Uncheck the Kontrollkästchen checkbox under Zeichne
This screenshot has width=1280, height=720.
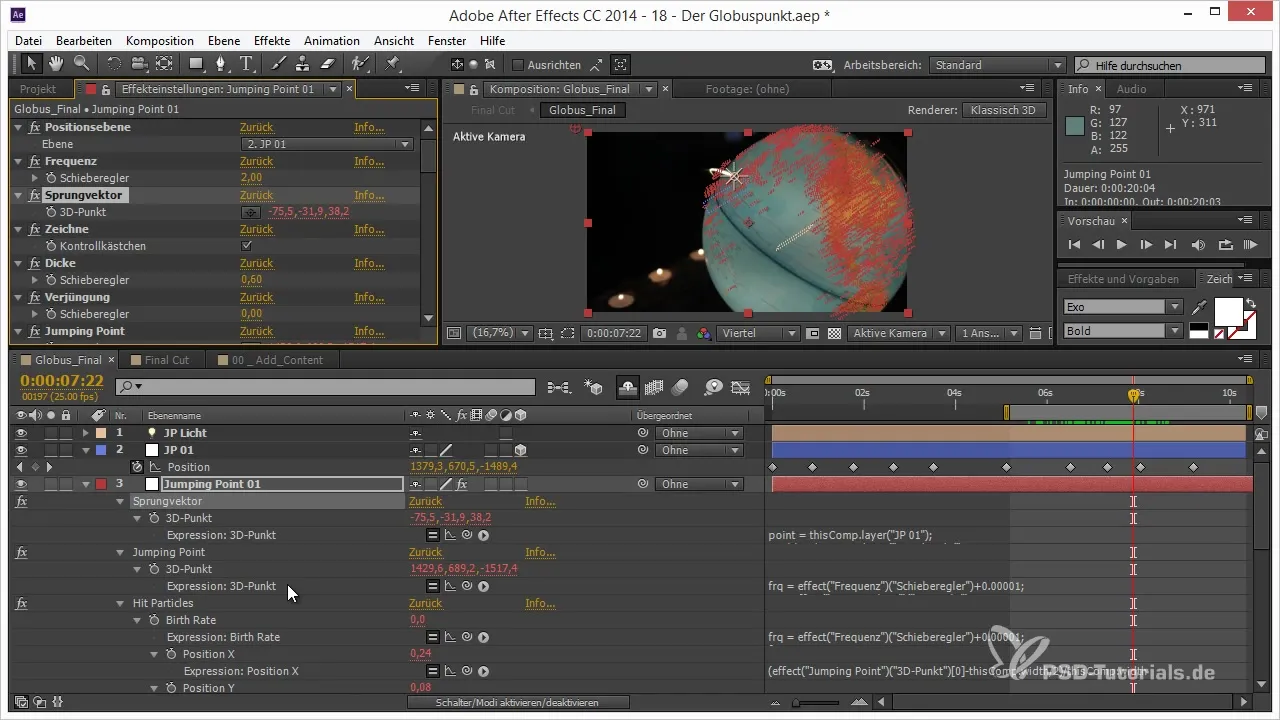pyautogui.click(x=246, y=246)
